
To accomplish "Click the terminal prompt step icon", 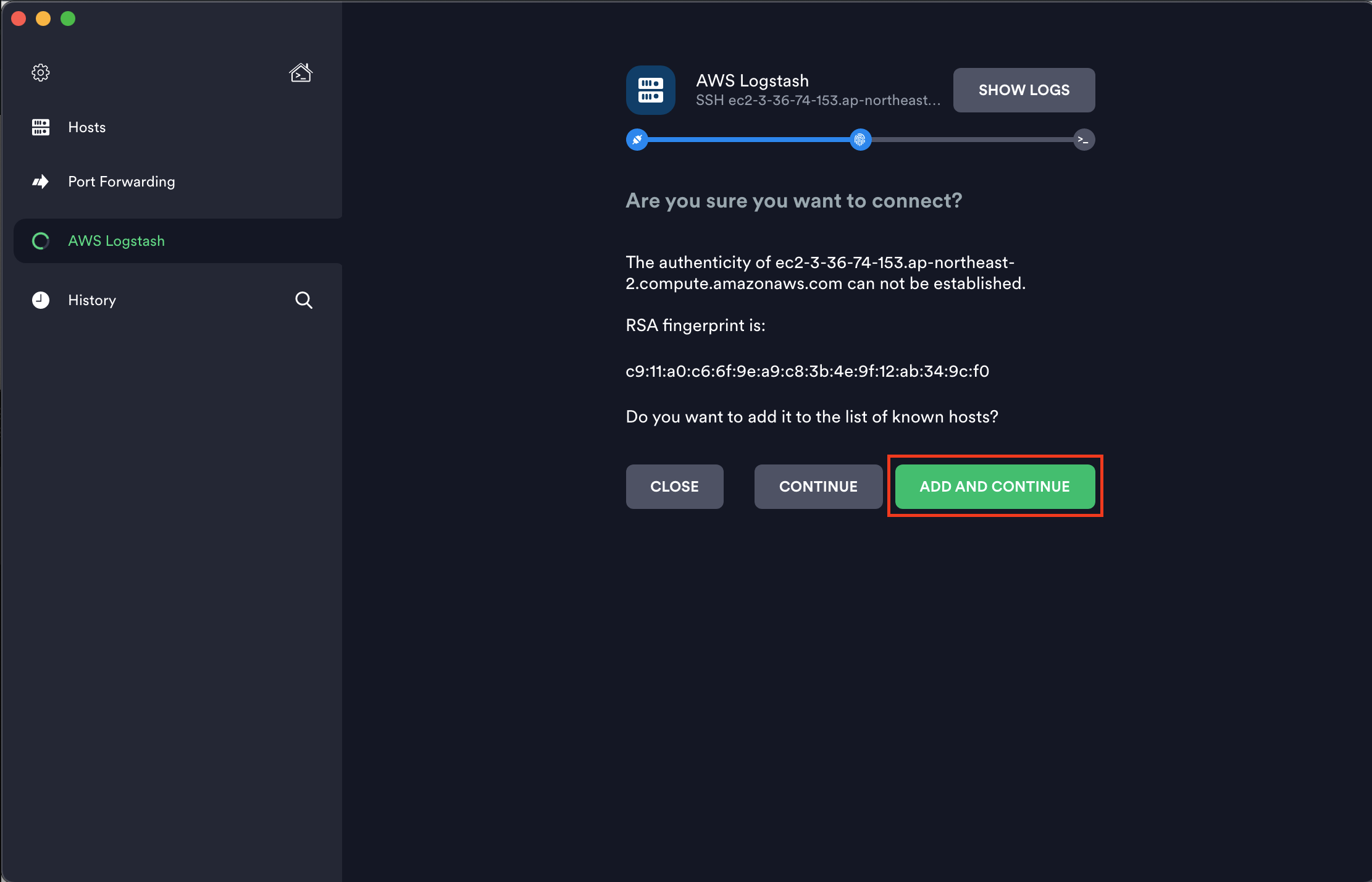I will (x=1084, y=140).
